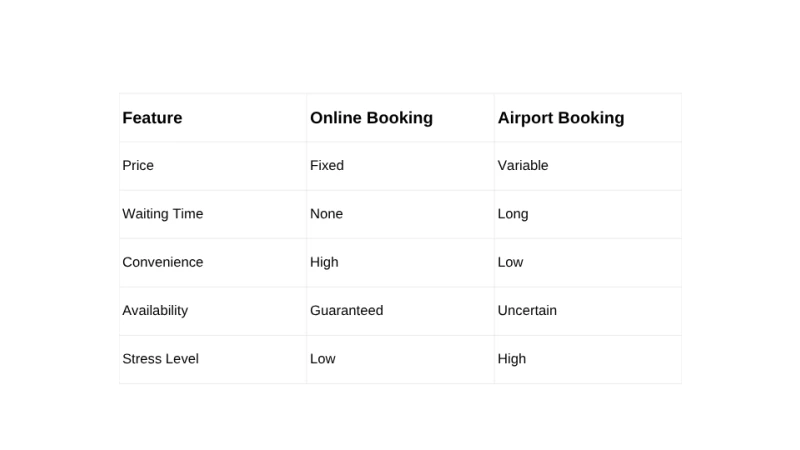
Task: Click the Variable price cell
Action: (x=523, y=165)
